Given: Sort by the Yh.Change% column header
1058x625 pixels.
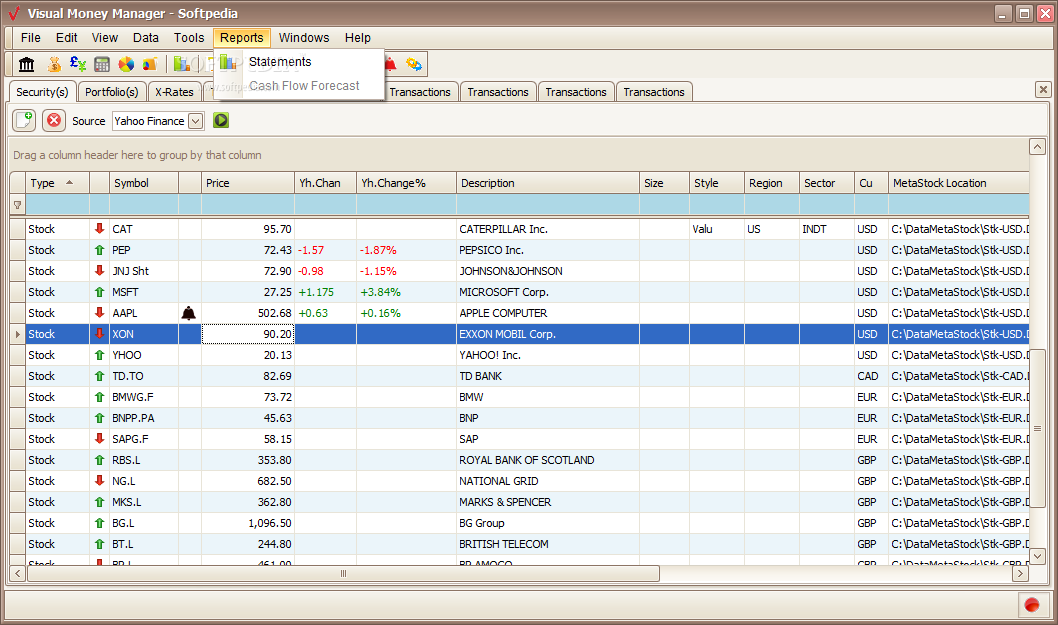Looking at the screenshot, I should point(406,183).
